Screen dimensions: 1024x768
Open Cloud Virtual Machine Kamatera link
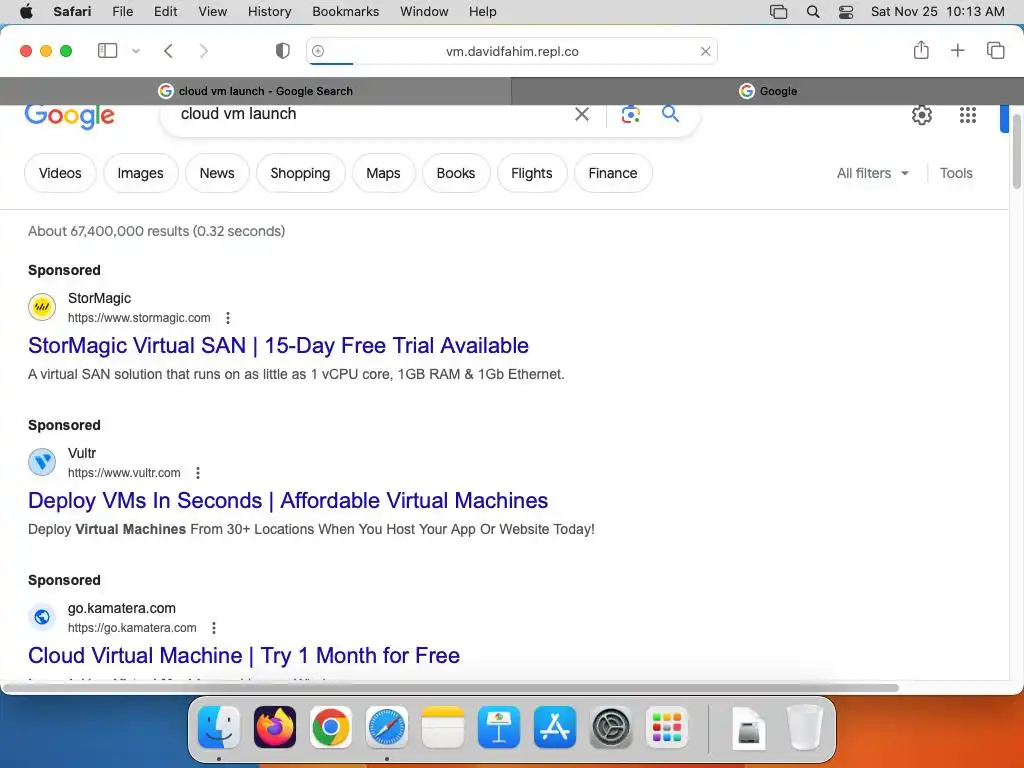(244, 655)
